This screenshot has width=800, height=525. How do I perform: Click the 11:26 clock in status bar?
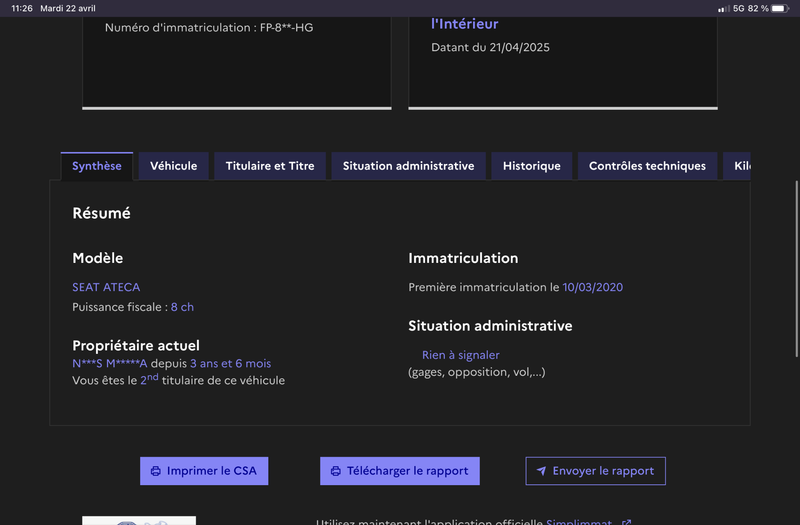[x=22, y=8]
